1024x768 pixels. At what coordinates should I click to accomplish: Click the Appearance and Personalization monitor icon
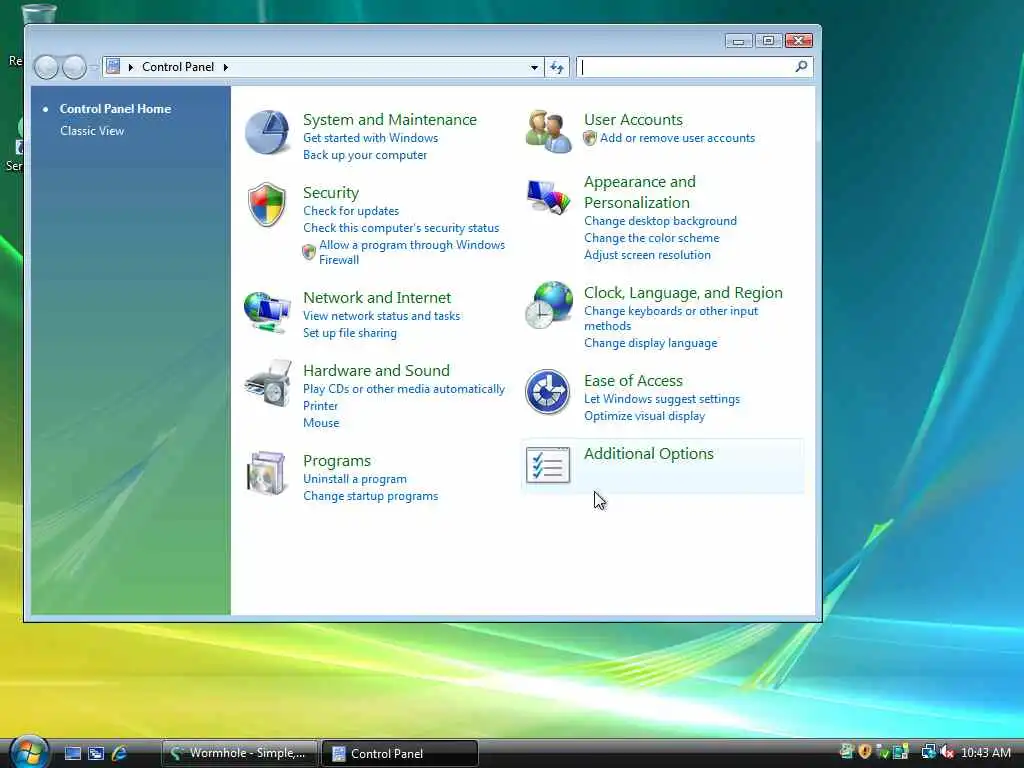coord(549,196)
